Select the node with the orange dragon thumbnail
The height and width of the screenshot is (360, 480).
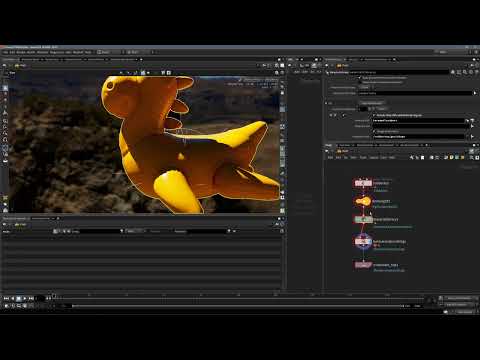tap(363, 201)
